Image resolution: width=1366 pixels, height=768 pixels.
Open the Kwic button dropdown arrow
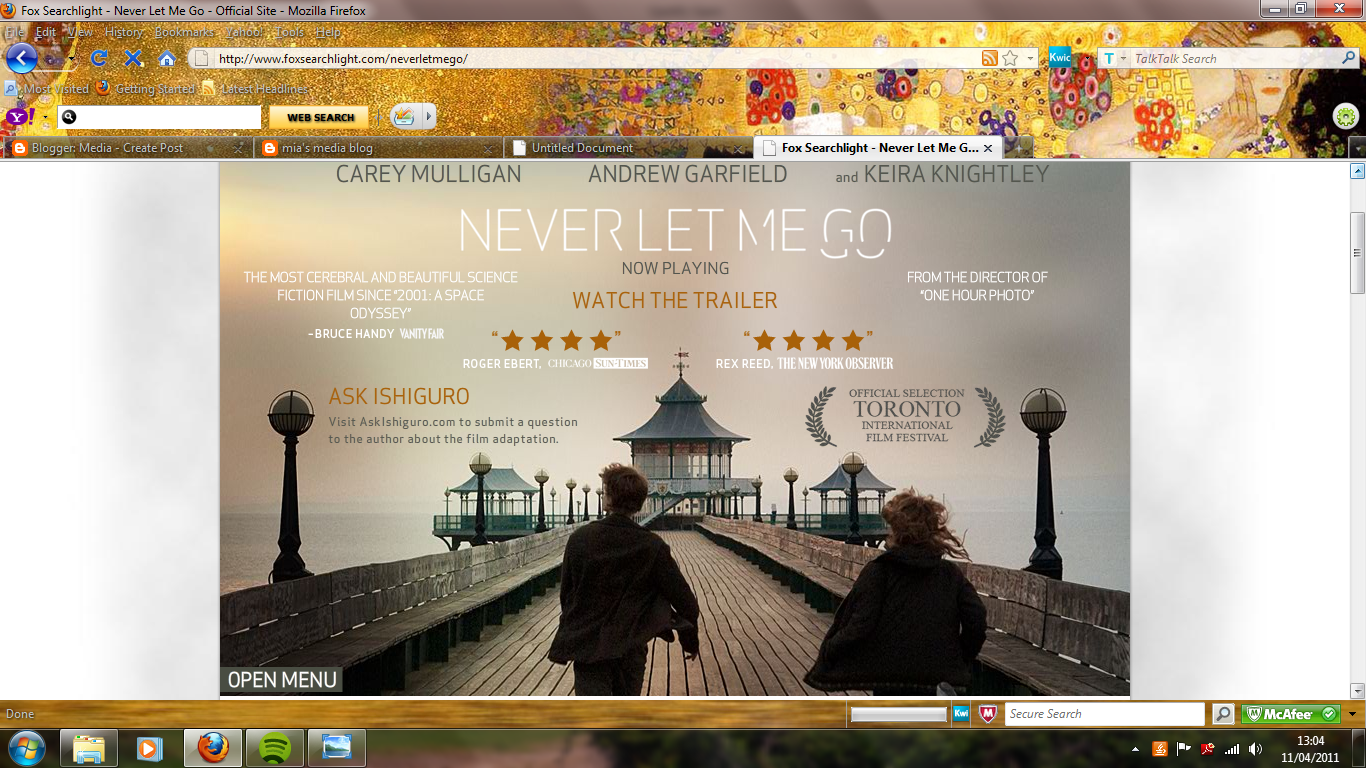(1086, 58)
